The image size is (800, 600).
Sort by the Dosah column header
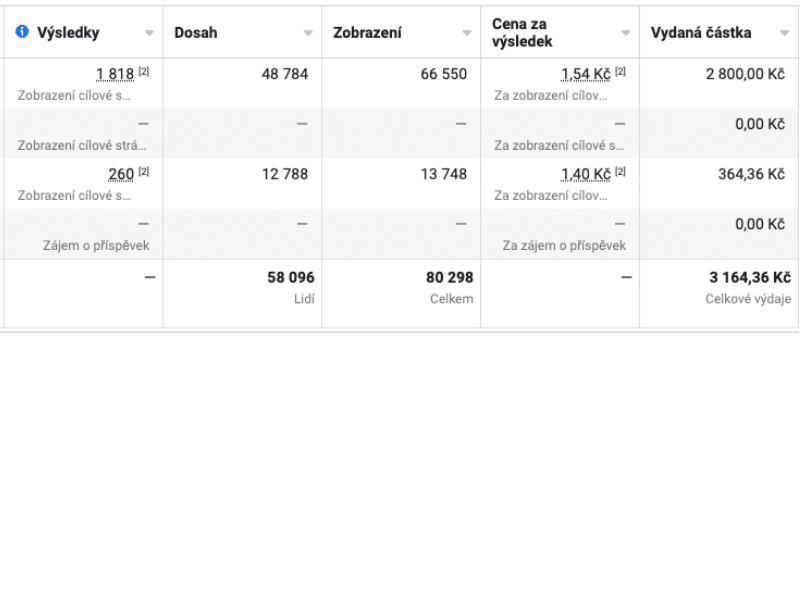pyautogui.click(x=196, y=33)
